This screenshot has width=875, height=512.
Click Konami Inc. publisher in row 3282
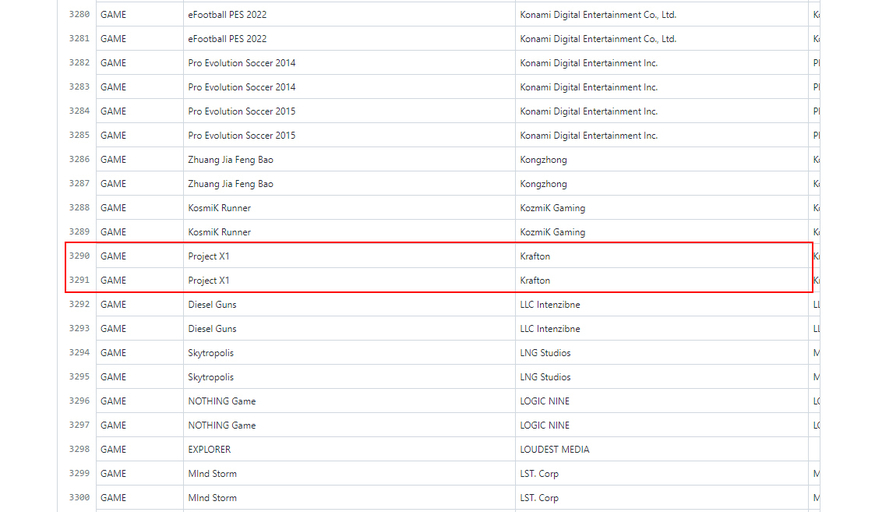(x=589, y=63)
